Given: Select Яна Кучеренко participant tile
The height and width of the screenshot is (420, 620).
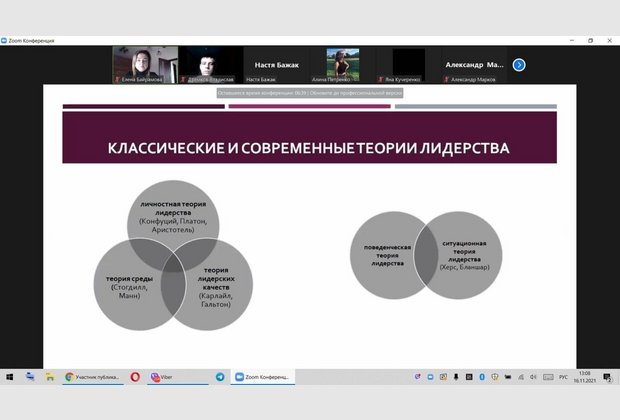Looking at the screenshot, I should [408, 65].
